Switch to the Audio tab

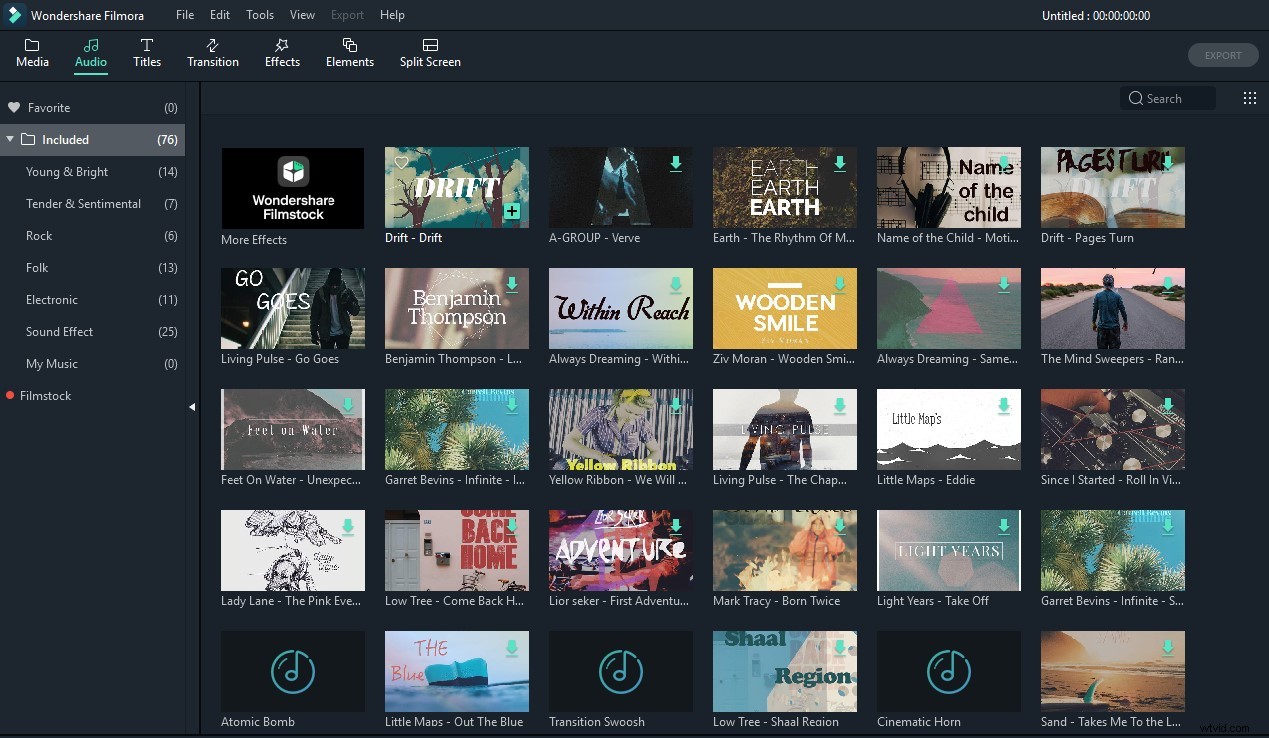click(x=90, y=52)
